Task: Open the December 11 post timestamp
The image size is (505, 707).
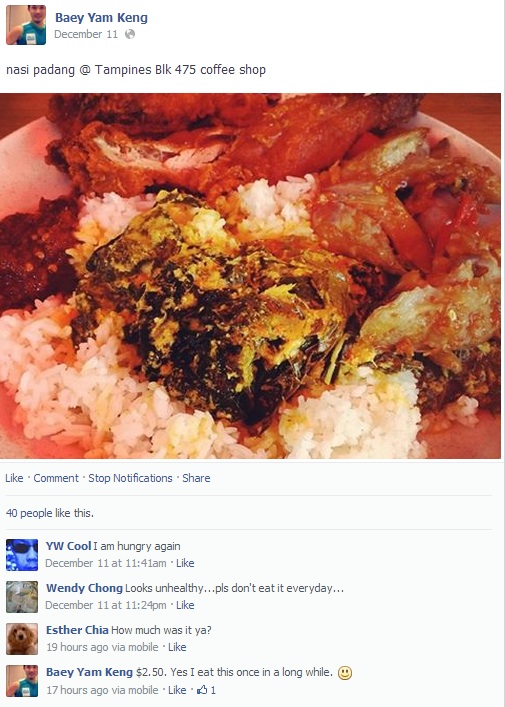Action: [x=86, y=34]
